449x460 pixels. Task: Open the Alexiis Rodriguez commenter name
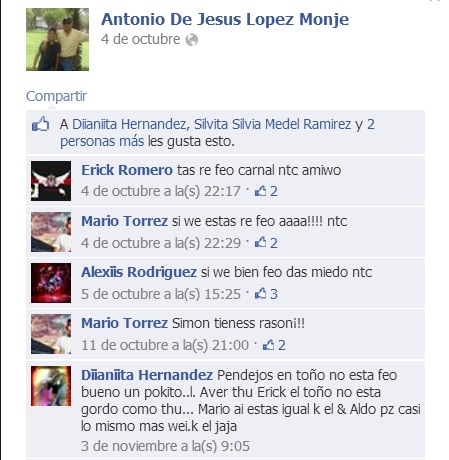pyautogui.click(x=139, y=272)
